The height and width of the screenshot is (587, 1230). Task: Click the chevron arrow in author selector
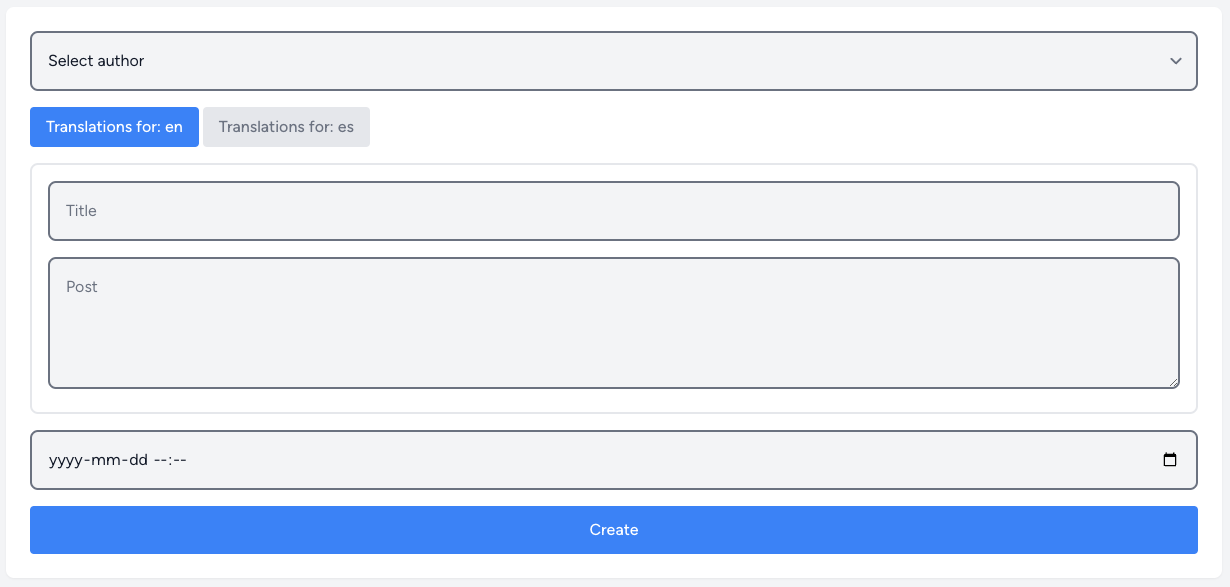point(1176,61)
